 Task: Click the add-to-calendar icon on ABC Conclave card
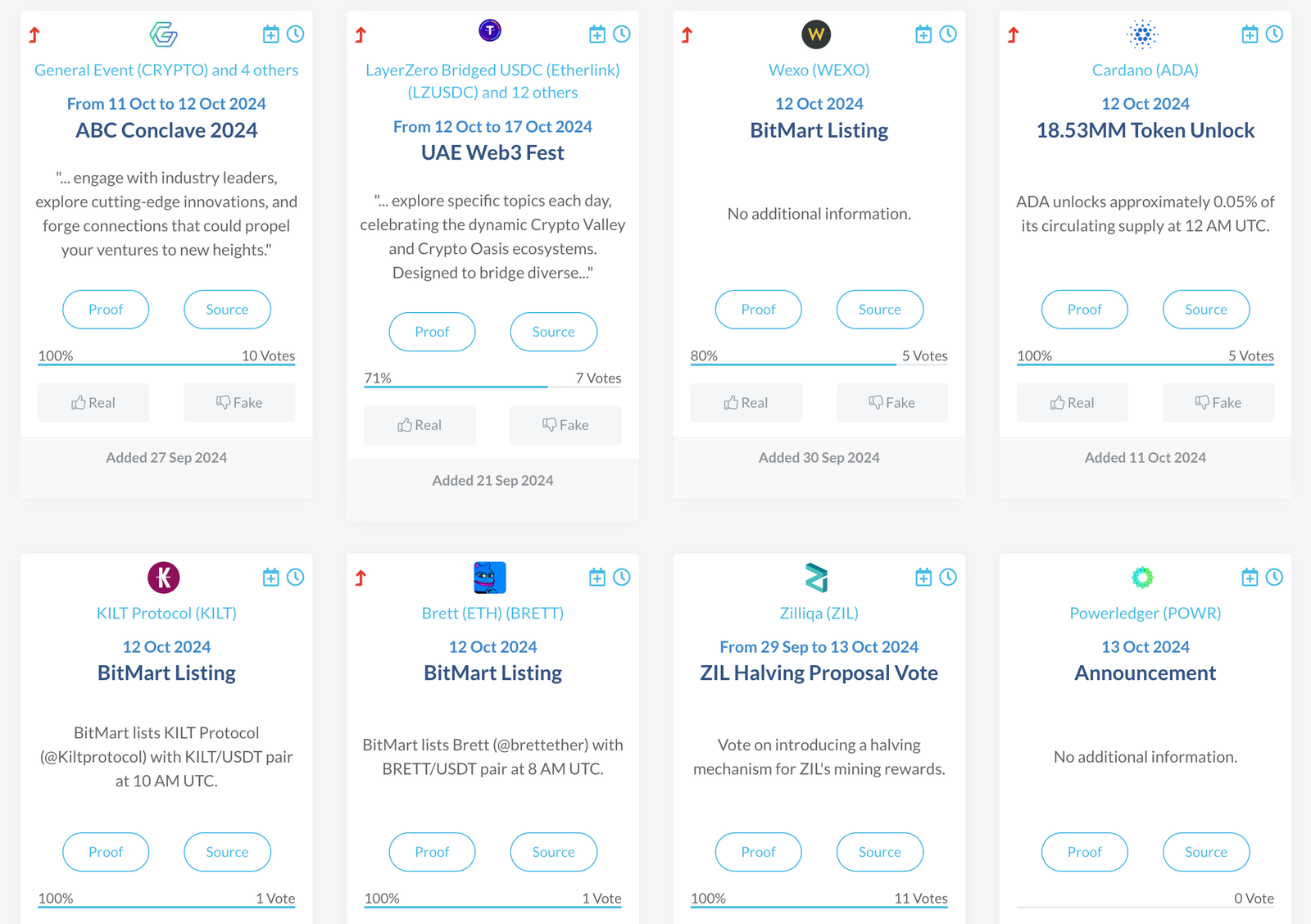pos(271,34)
